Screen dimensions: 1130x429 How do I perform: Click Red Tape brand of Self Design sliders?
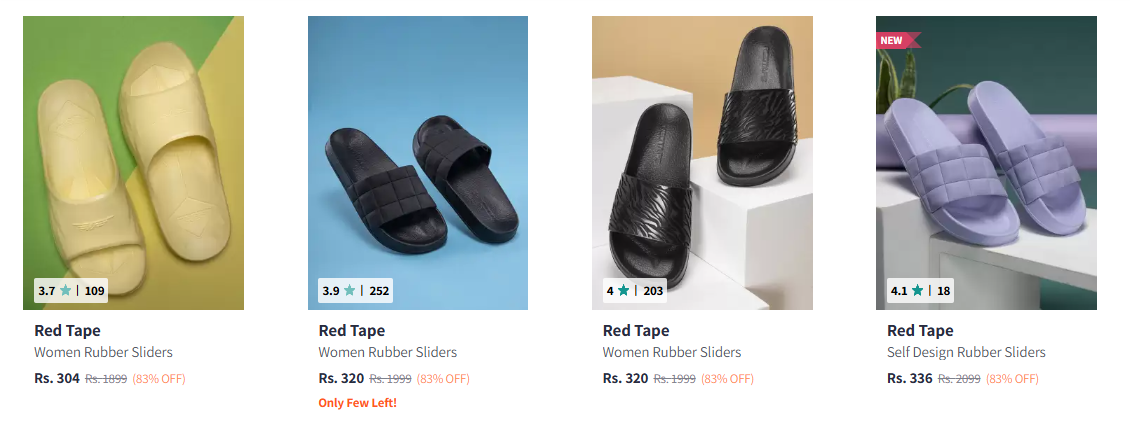[920, 331]
